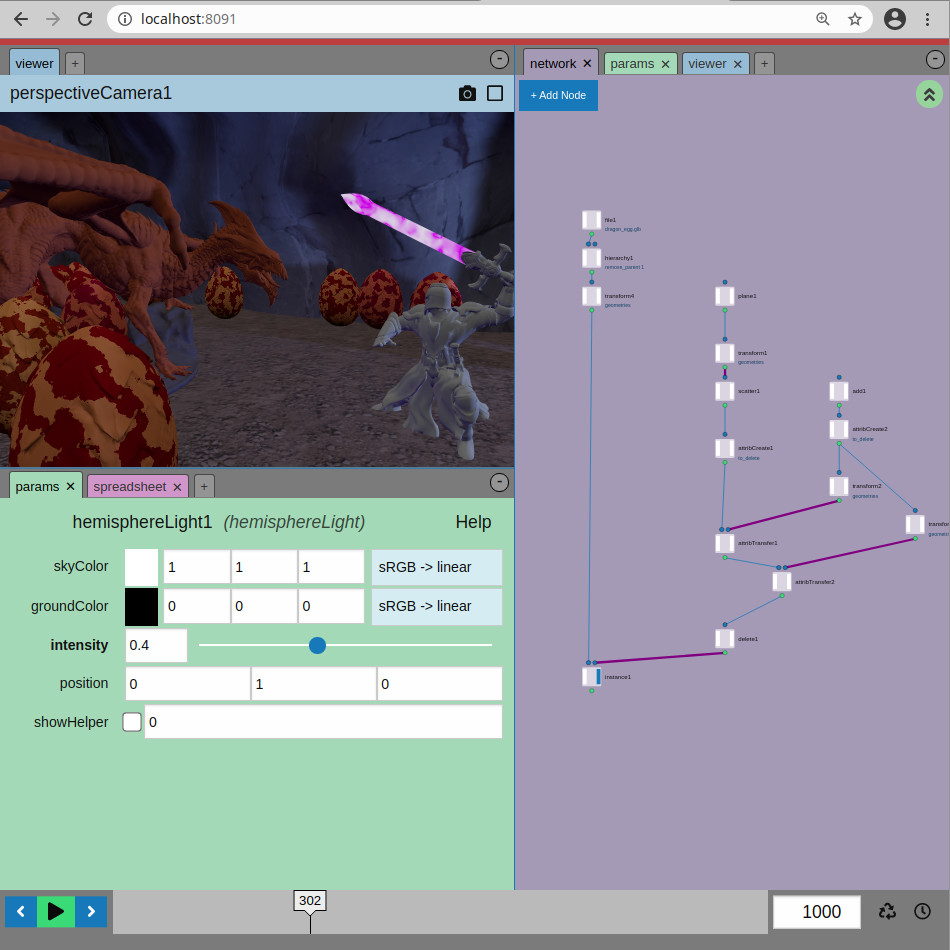This screenshot has width=950, height=950.
Task: Switch to the network tab
Action: click(x=553, y=64)
